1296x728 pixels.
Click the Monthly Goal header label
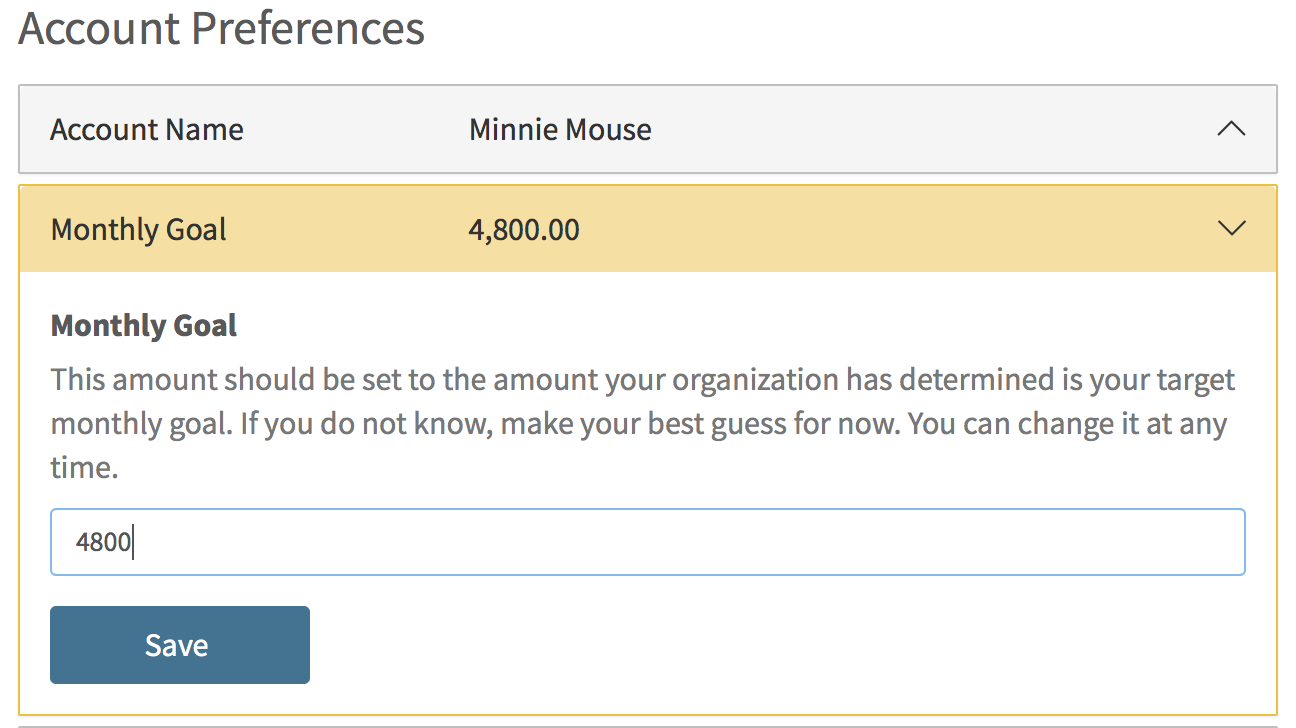139,230
